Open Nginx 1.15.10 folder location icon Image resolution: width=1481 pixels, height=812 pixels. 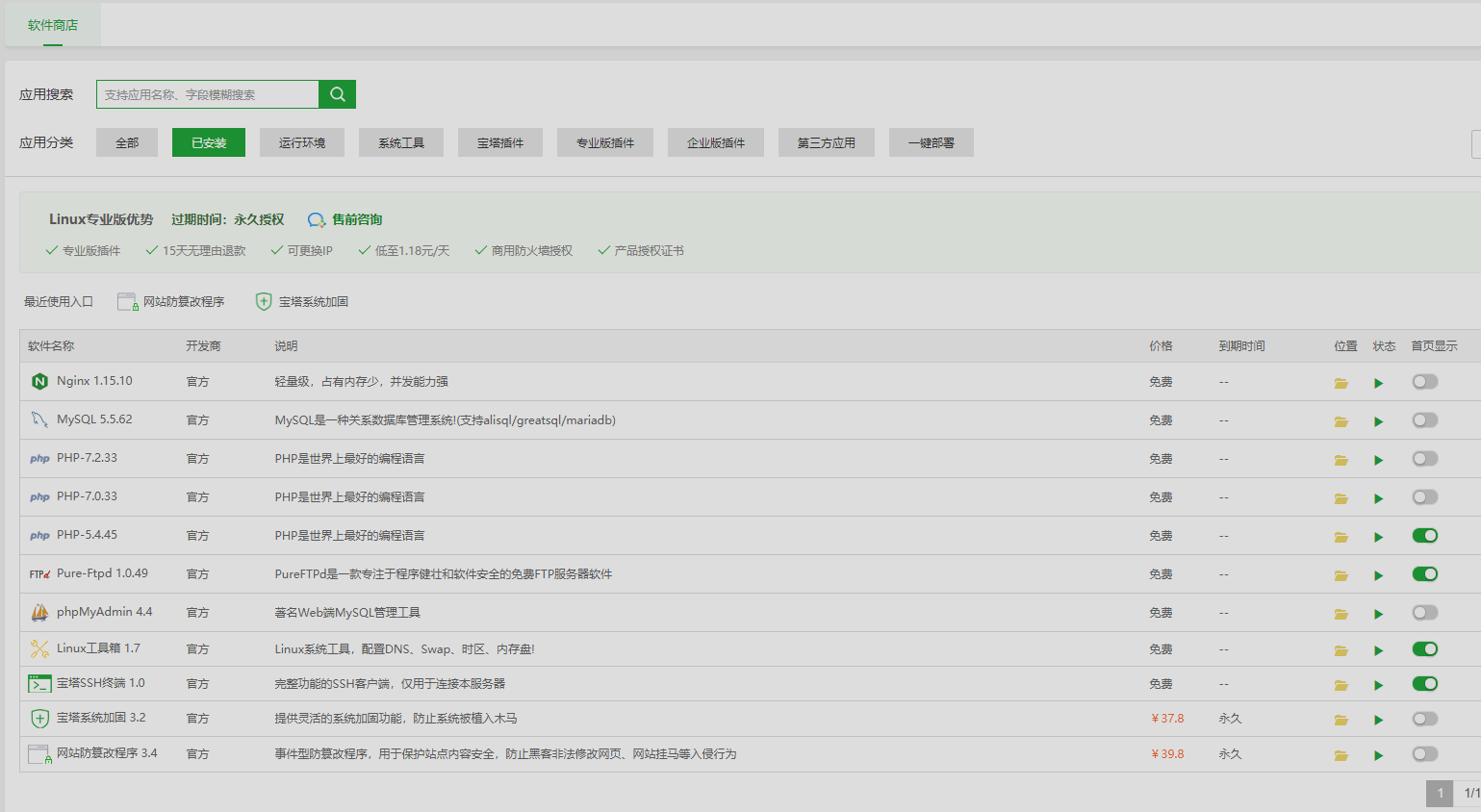(x=1341, y=383)
